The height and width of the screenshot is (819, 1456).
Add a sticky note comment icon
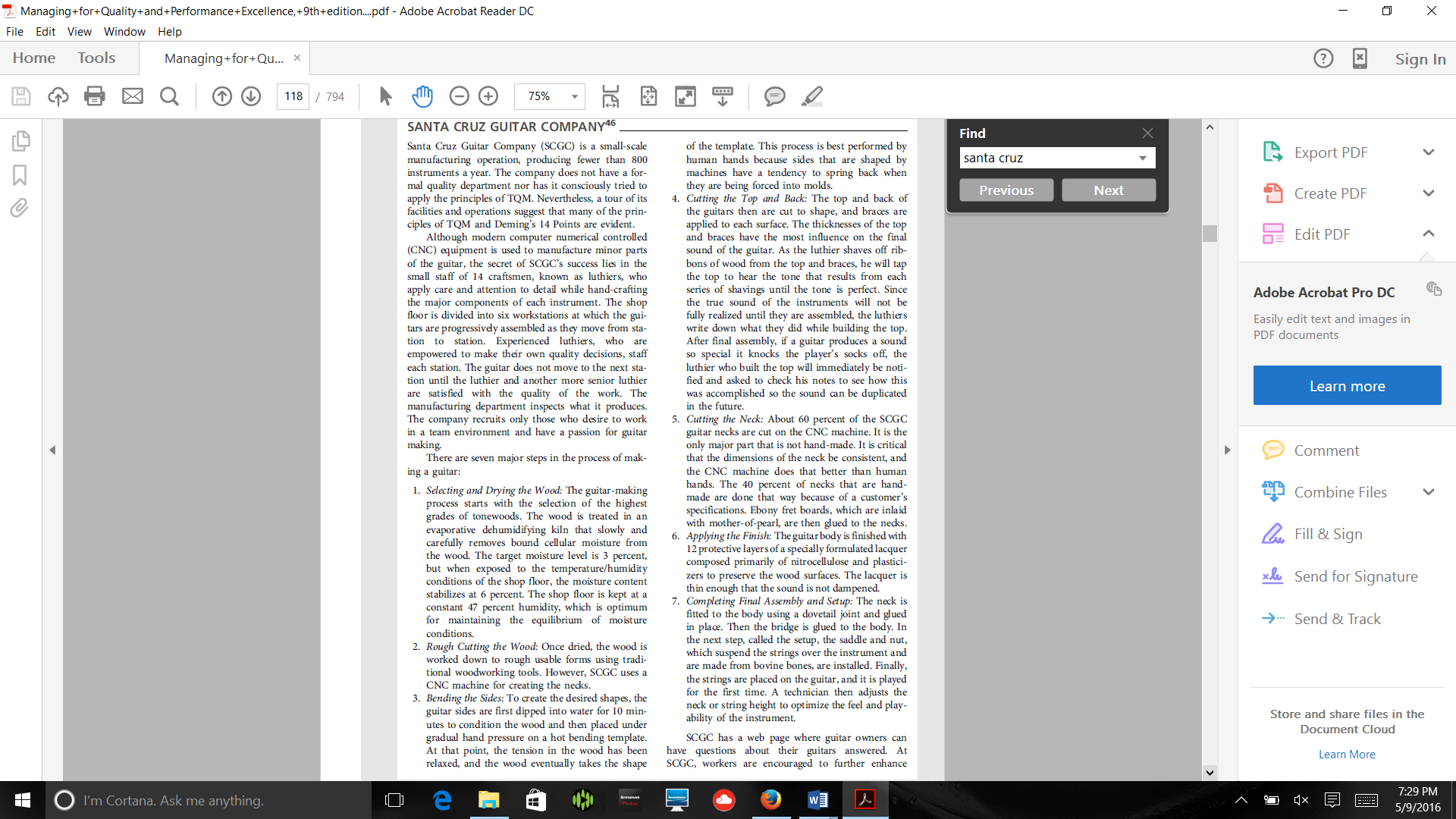pyautogui.click(x=774, y=96)
